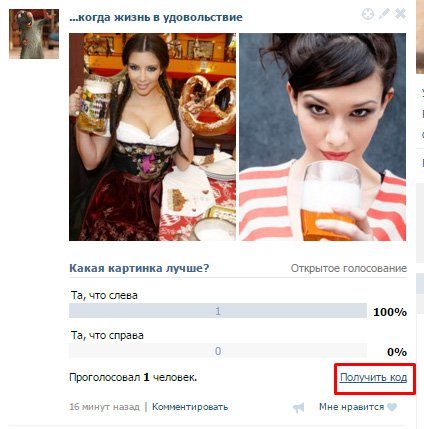Edit the post with the pencil icon
Viewport: 424px width, 429px height.
pos(384,14)
